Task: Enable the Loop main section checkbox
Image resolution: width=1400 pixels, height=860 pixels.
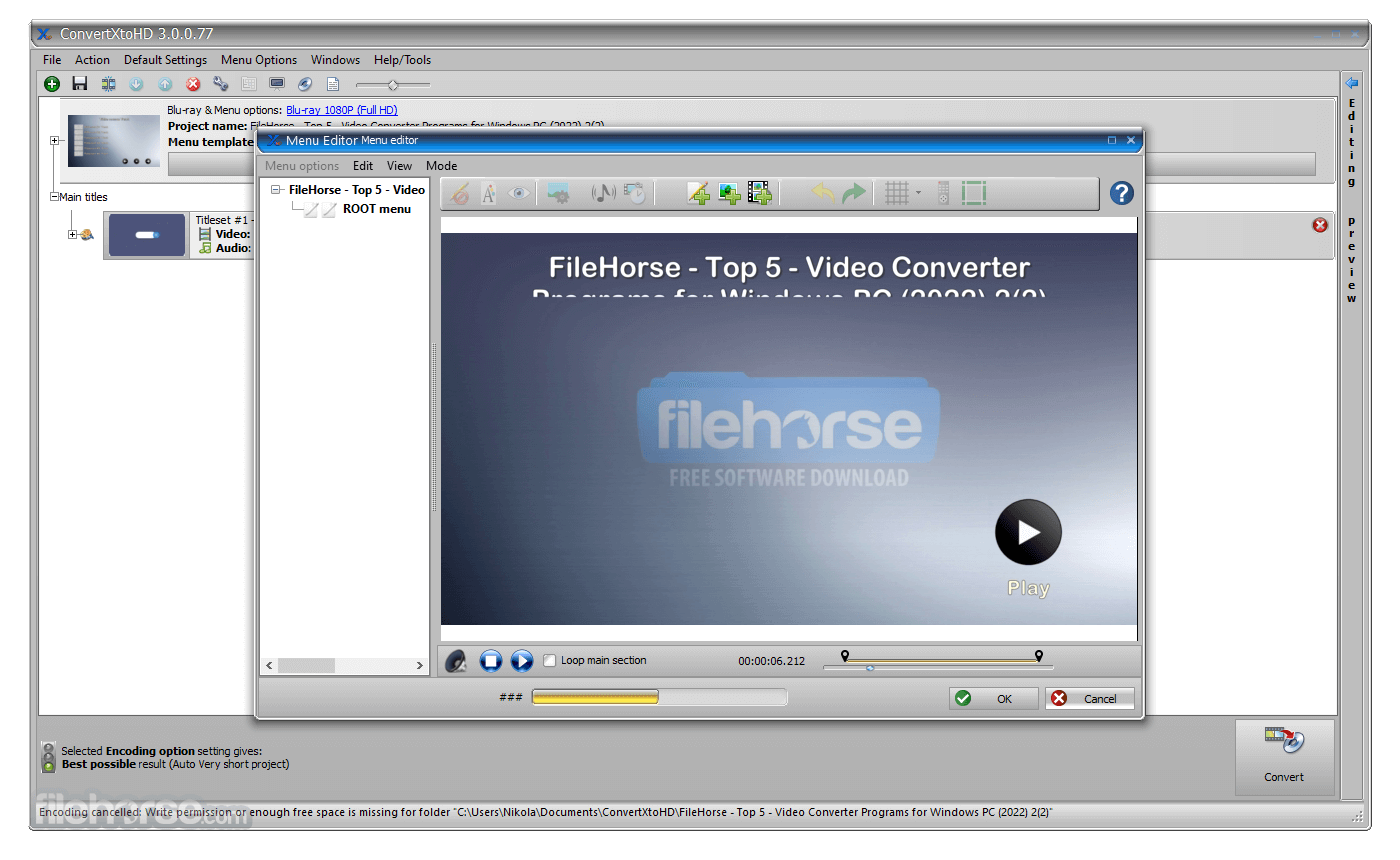Action: click(549, 660)
